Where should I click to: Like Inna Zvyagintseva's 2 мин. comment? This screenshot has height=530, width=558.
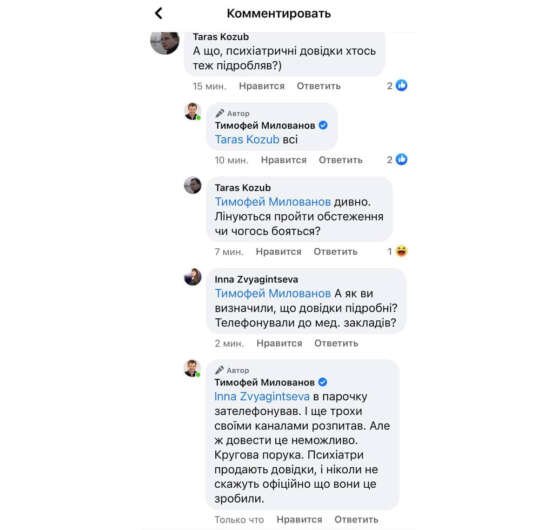tap(279, 343)
